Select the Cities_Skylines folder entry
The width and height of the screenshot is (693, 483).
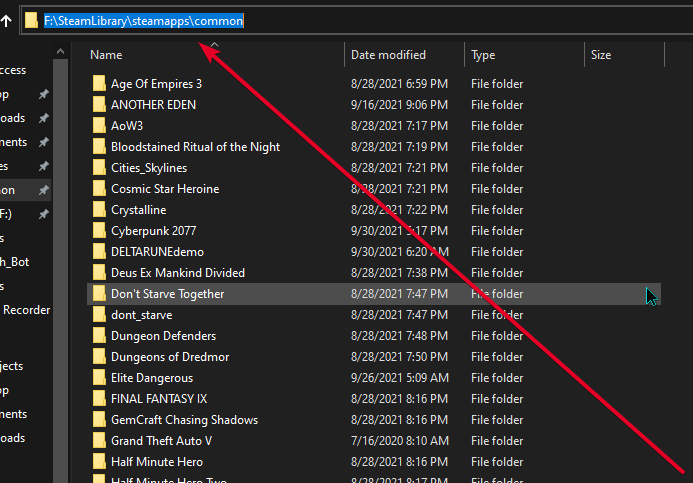tap(149, 168)
